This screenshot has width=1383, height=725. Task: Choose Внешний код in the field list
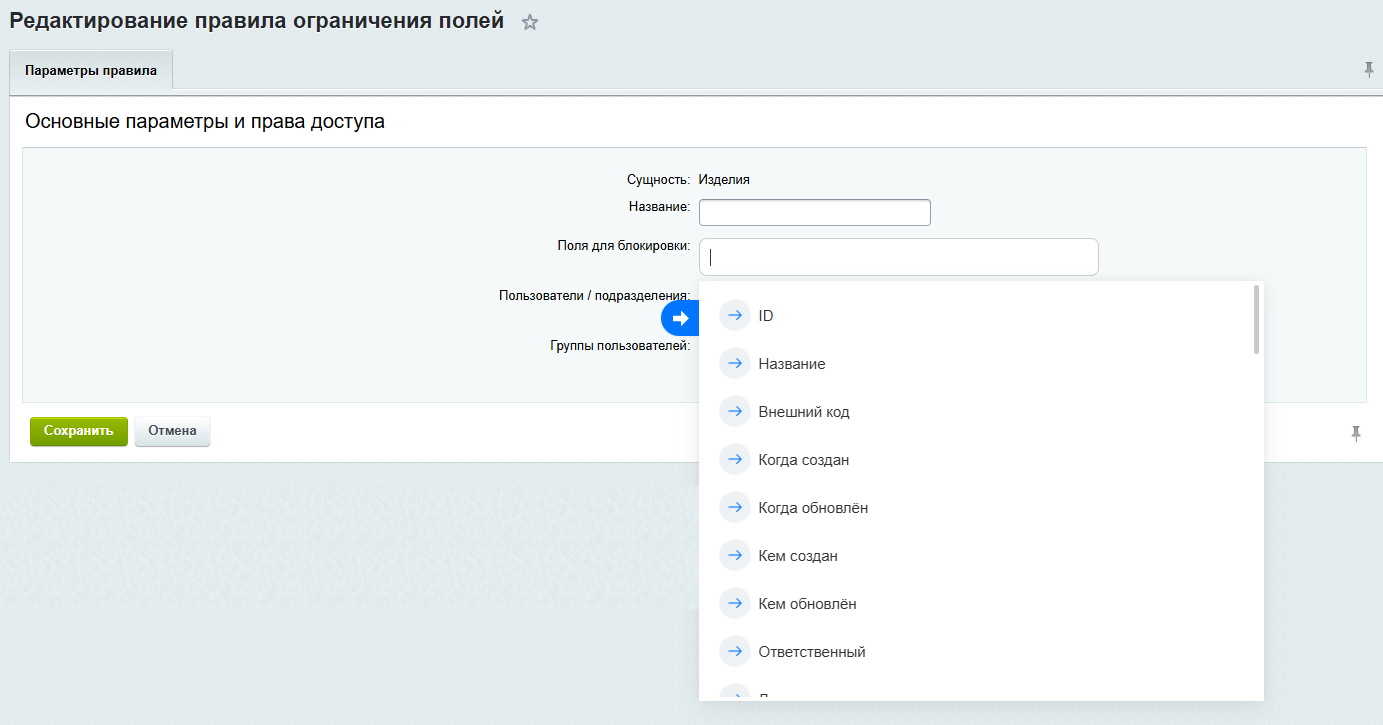[979, 411]
